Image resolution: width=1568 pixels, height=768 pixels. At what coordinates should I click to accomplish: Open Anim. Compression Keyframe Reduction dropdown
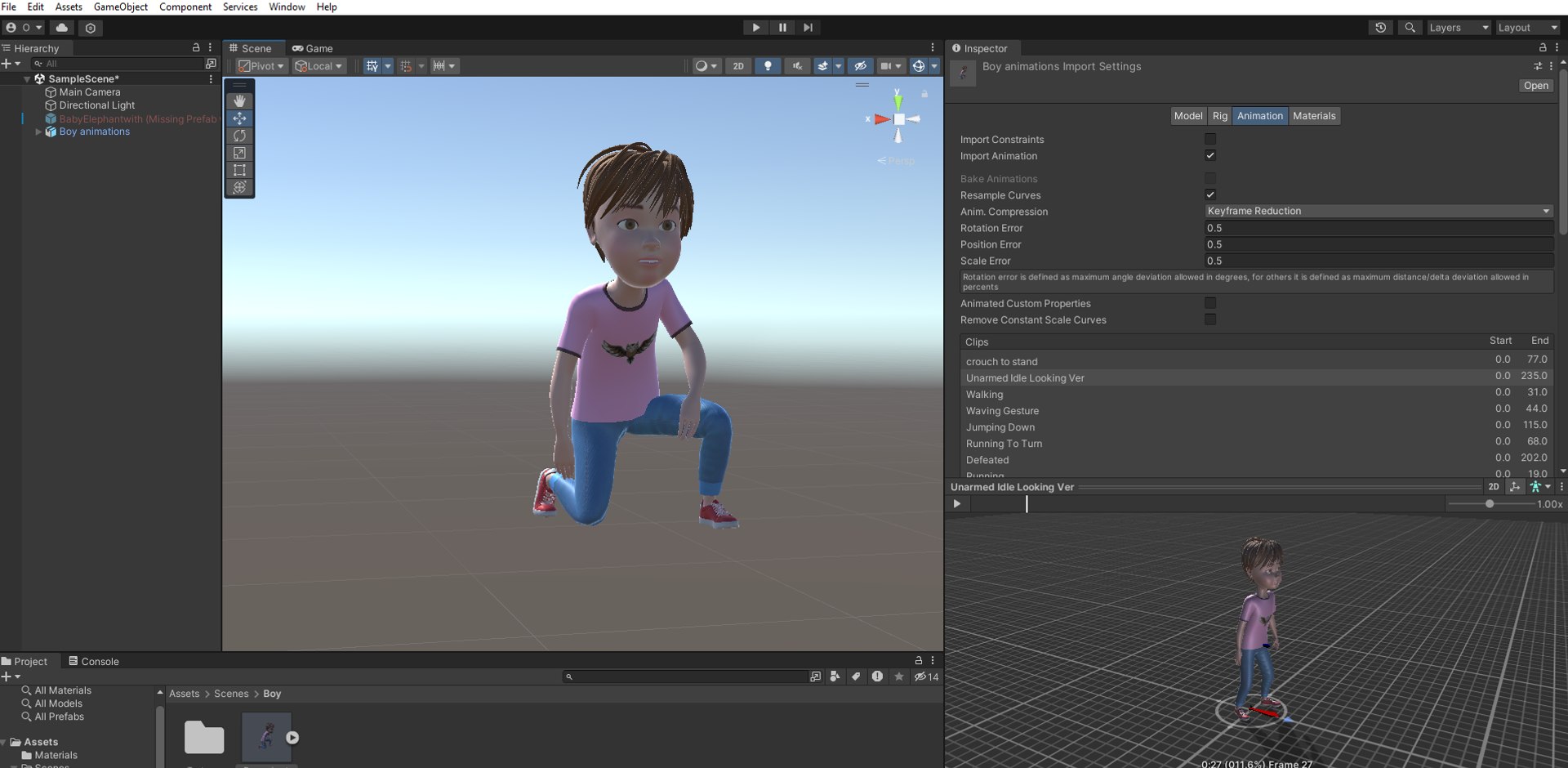point(1379,211)
